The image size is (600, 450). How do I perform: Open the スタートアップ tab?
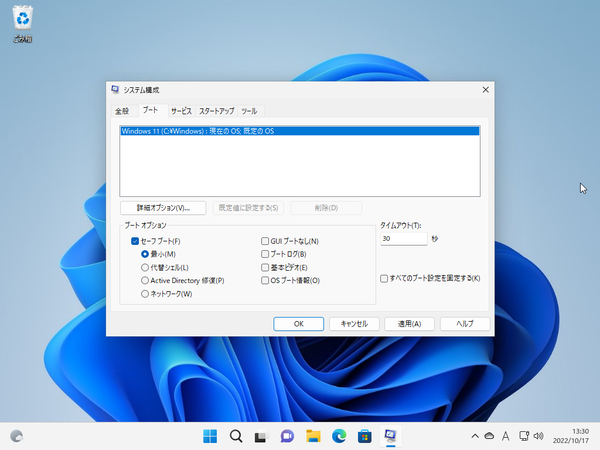tap(216, 111)
